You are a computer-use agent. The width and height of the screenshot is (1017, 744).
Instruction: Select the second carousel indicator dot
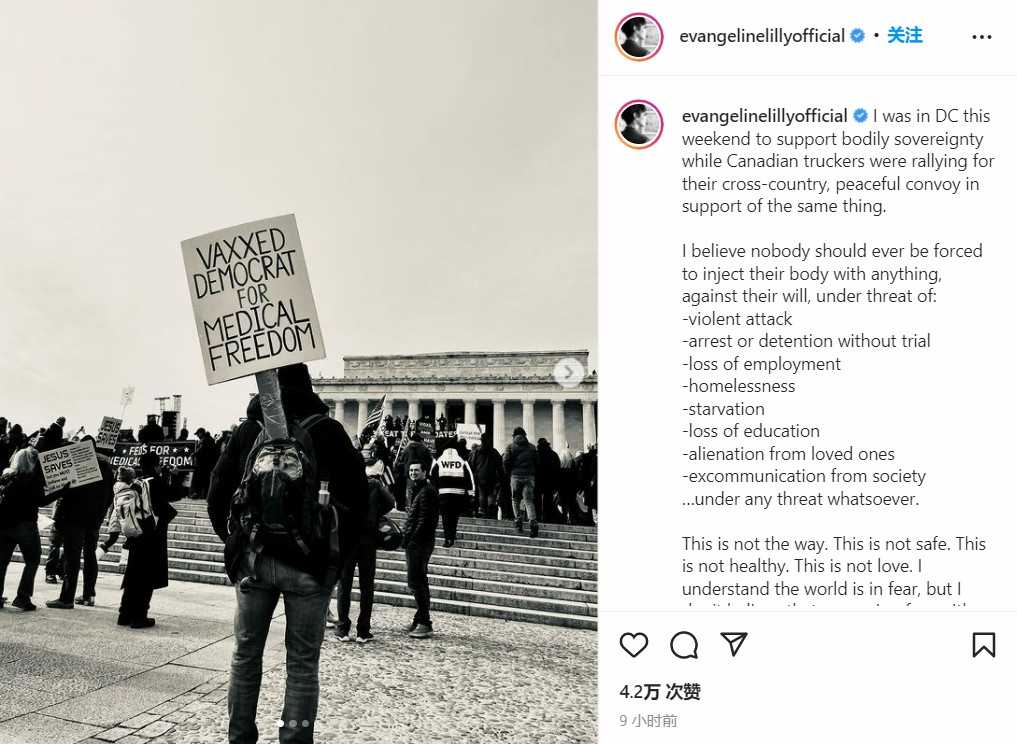coord(293,723)
